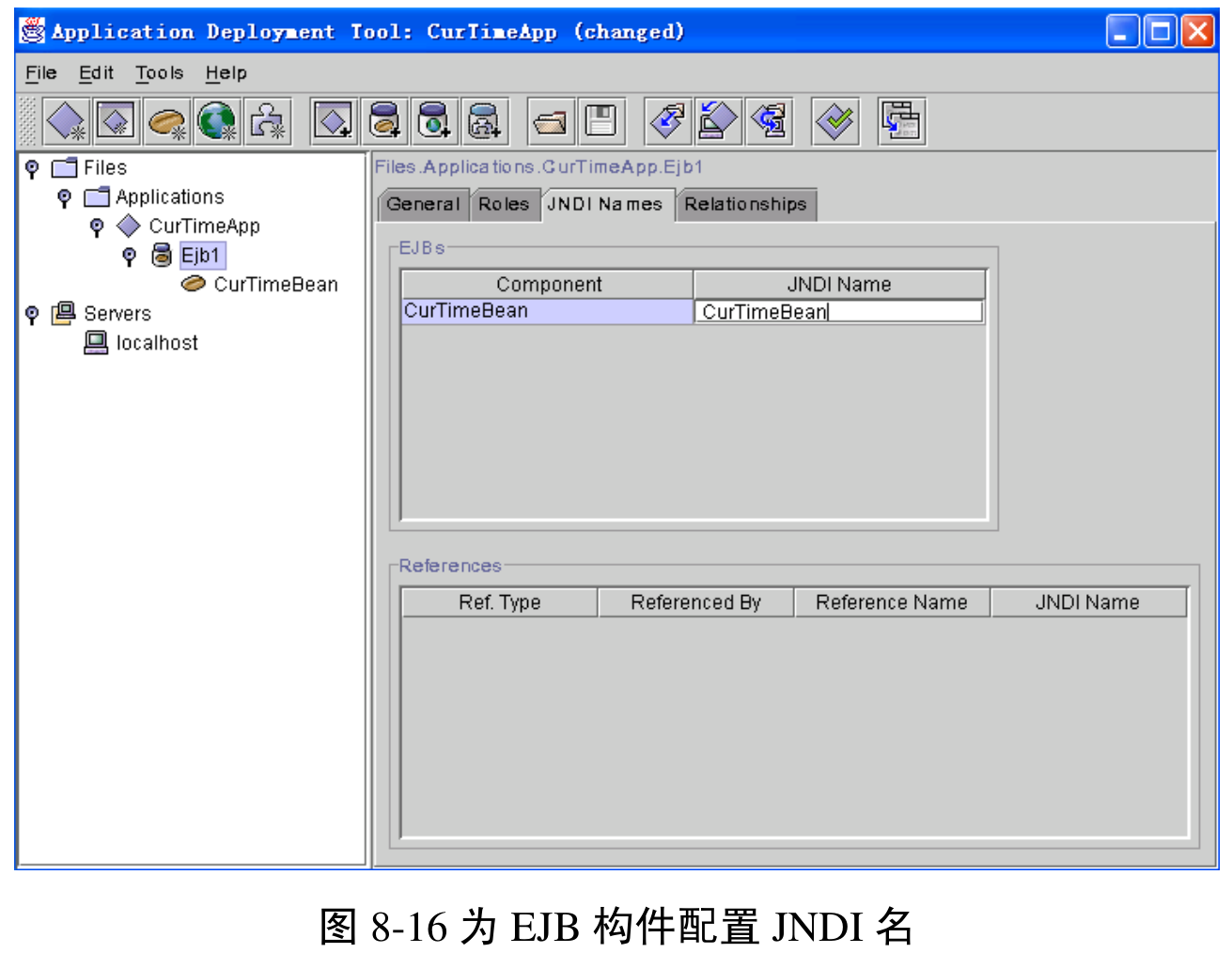The width and height of the screenshot is (1232, 953).
Task: Click the Add Application Client to Application icon
Action: coord(334,121)
